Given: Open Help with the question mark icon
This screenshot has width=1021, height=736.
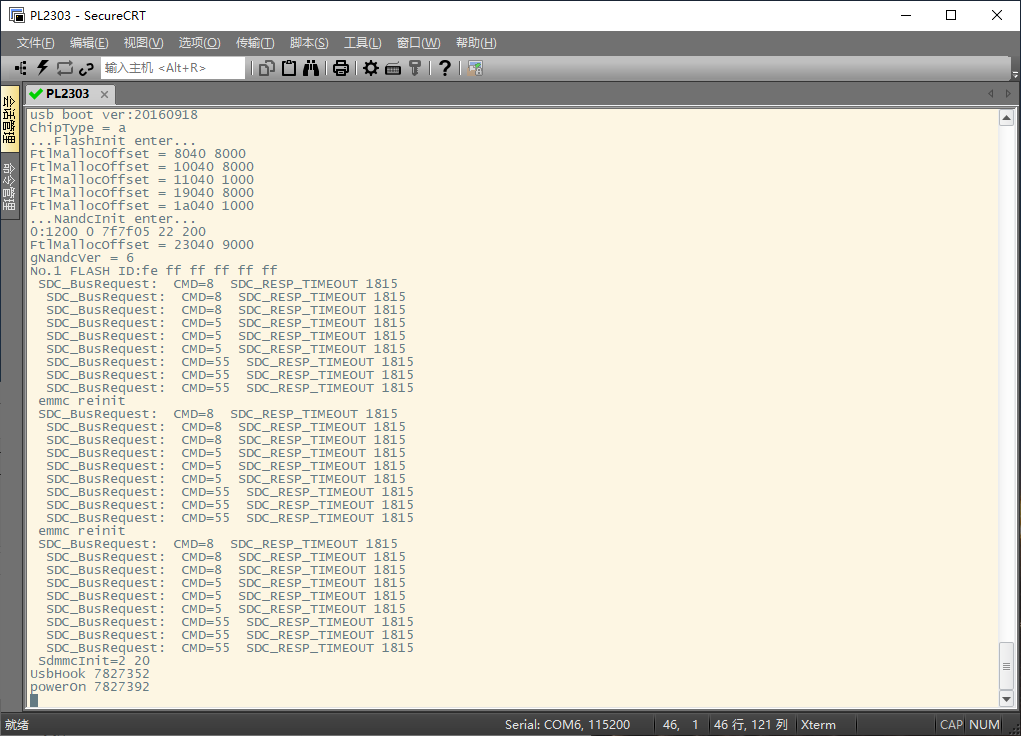Looking at the screenshot, I should tap(445, 68).
